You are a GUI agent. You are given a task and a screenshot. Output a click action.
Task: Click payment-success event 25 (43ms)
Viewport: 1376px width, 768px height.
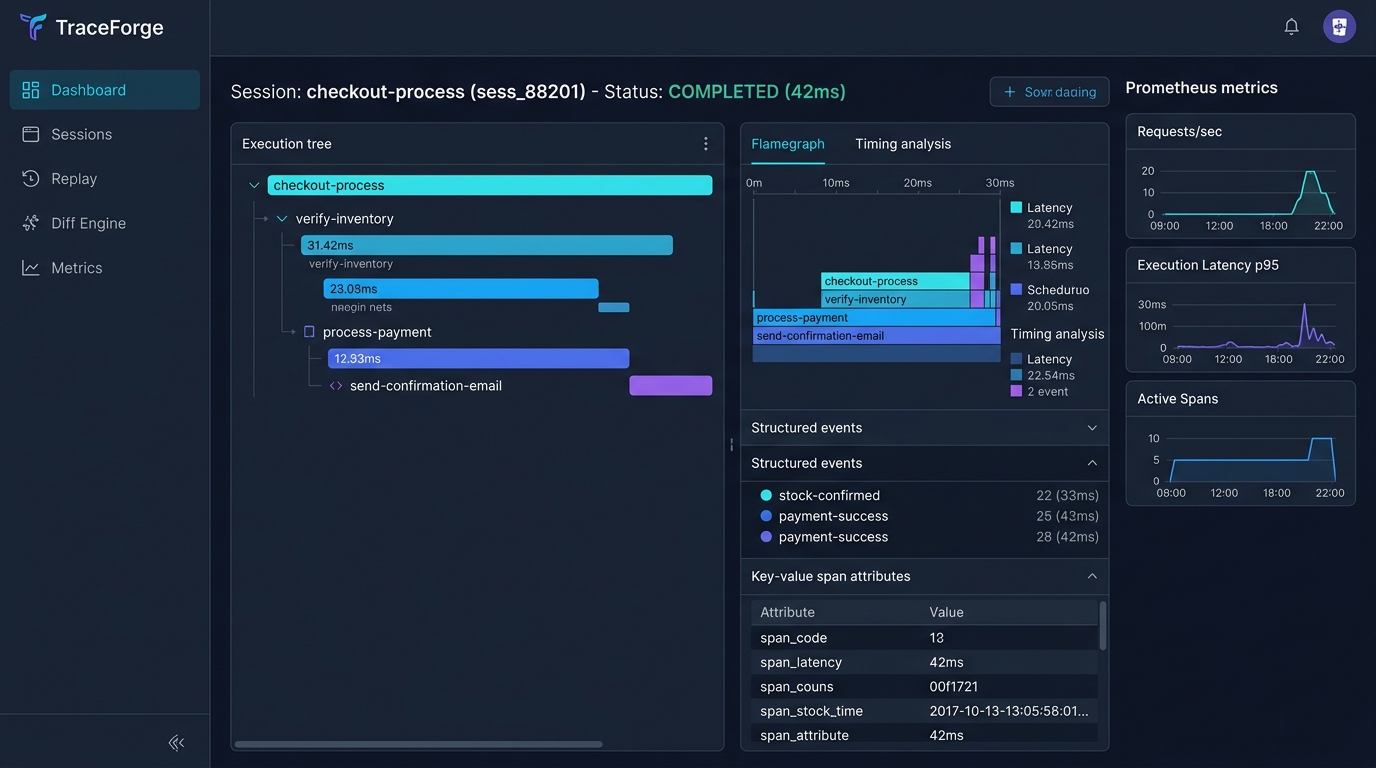(928, 516)
